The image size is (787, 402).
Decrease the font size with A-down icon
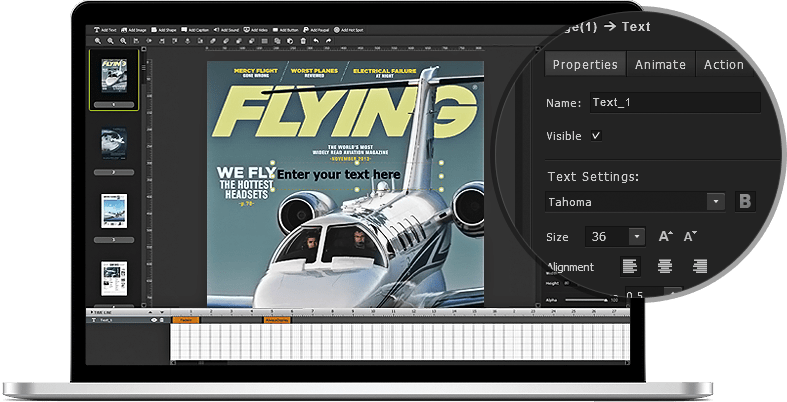[691, 236]
